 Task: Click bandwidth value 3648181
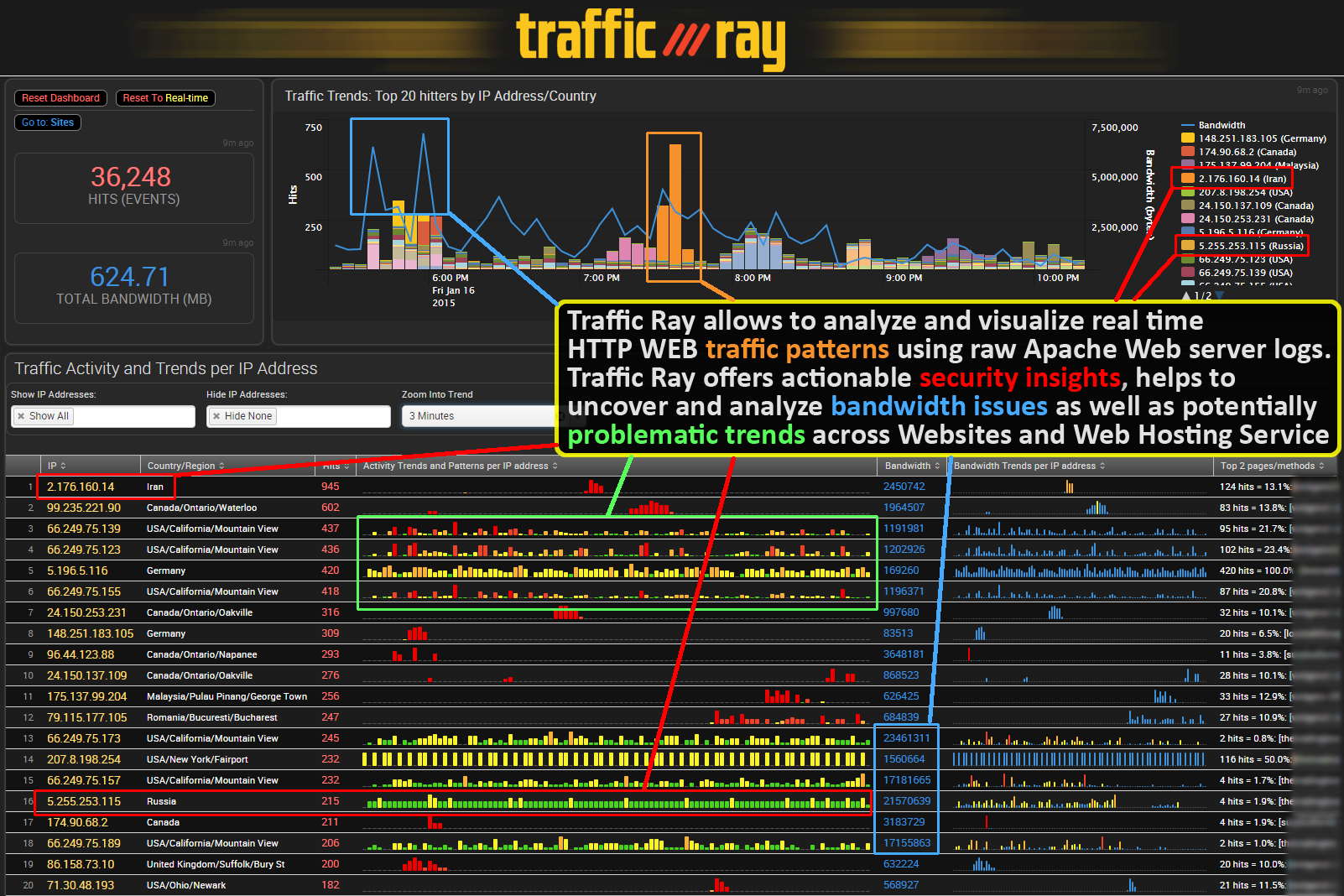click(904, 654)
